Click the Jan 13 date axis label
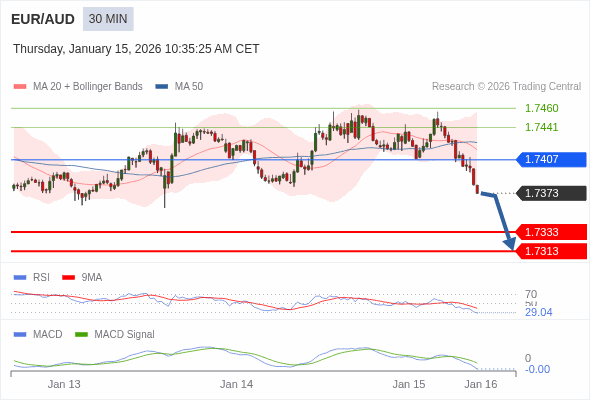Screen dimensions: 590x400 64,385
